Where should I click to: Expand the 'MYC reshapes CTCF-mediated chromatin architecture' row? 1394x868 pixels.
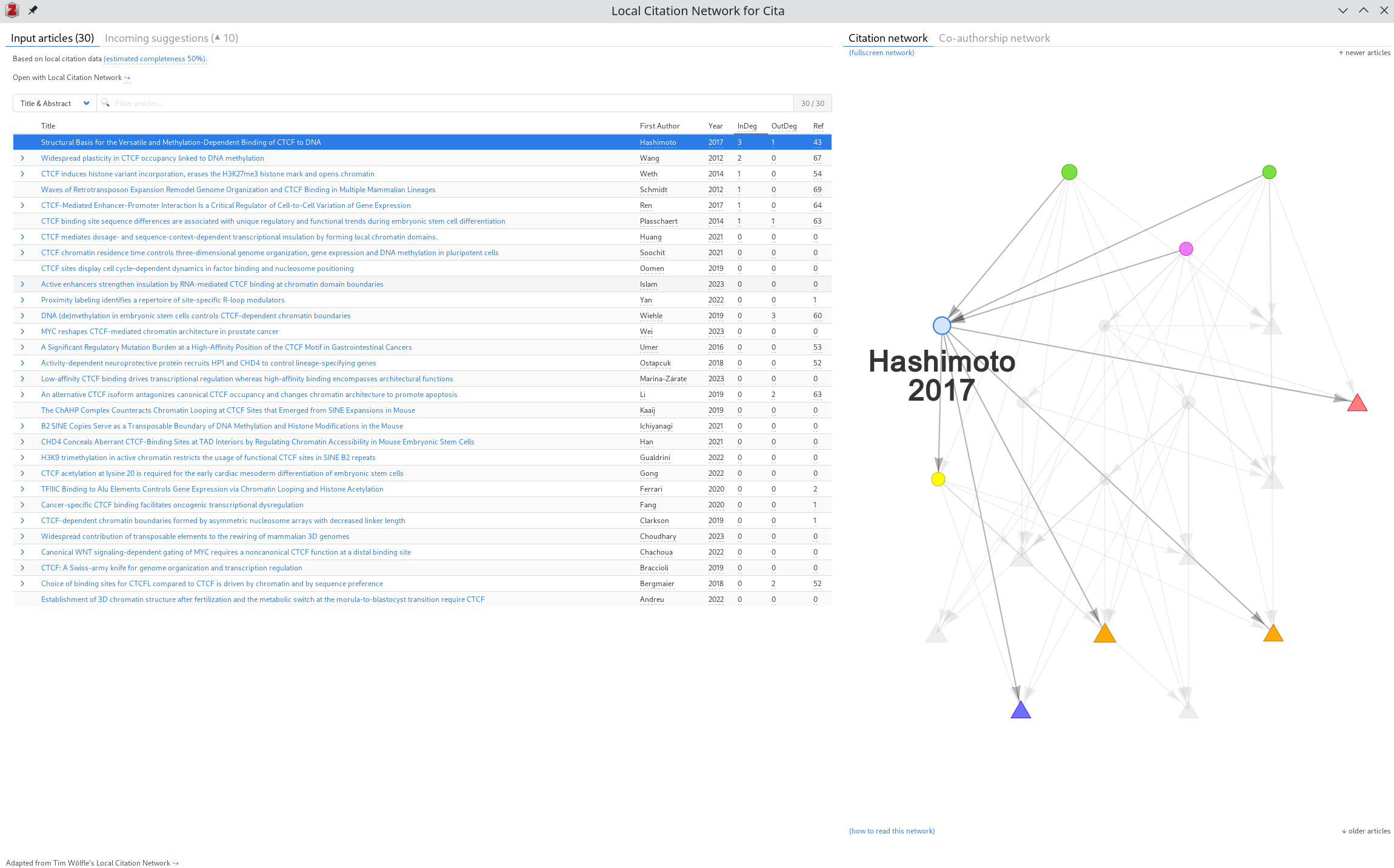click(x=23, y=331)
